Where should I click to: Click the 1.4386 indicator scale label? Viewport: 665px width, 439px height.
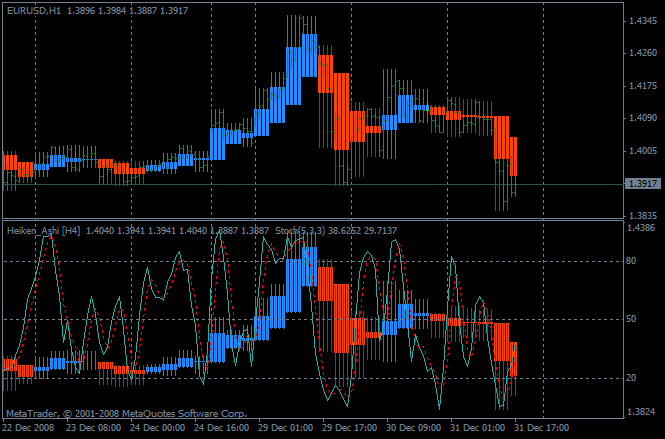click(641, 228)
